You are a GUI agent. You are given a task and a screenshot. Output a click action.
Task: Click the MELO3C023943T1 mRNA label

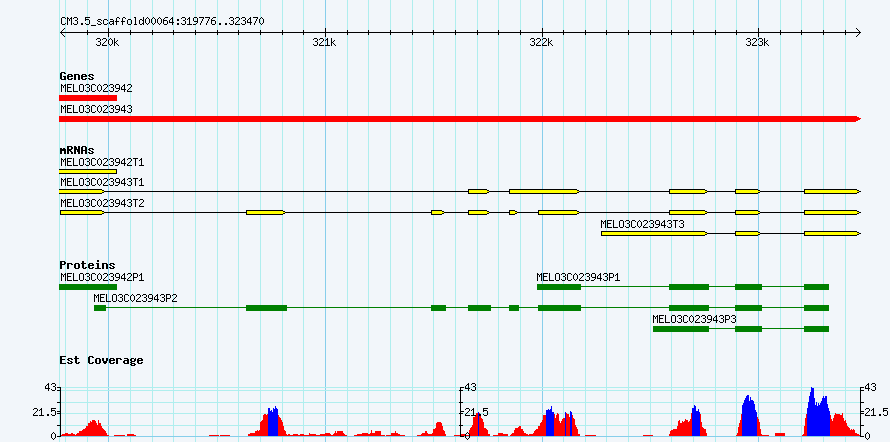pos(102,182)
